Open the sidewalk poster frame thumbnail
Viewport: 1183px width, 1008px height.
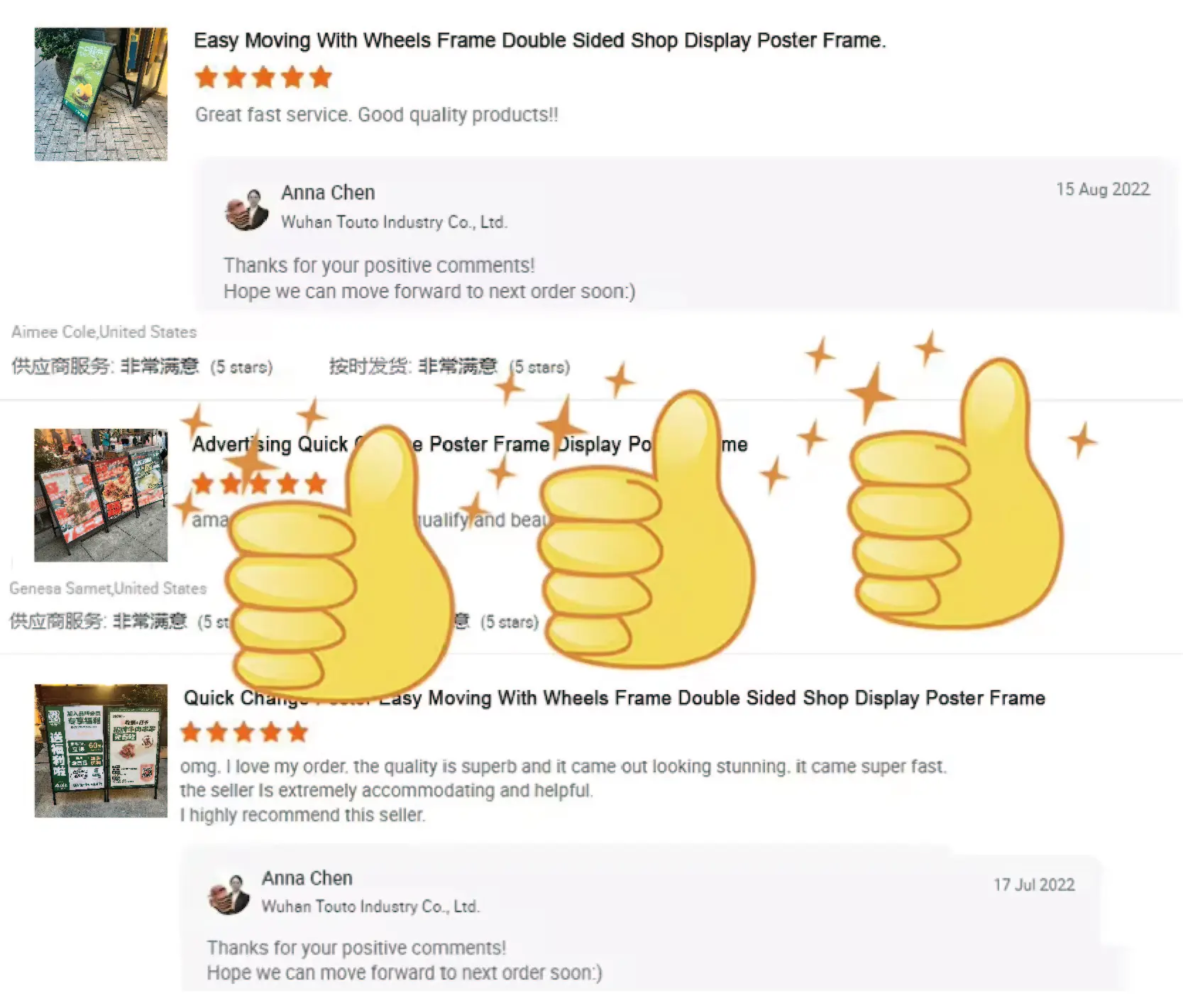pos(101,94)
